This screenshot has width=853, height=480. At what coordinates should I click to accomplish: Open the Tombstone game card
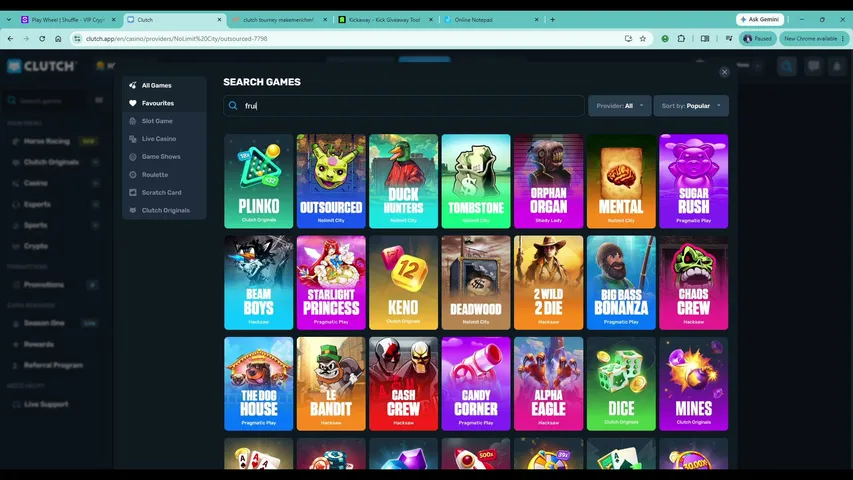[476, 181]
